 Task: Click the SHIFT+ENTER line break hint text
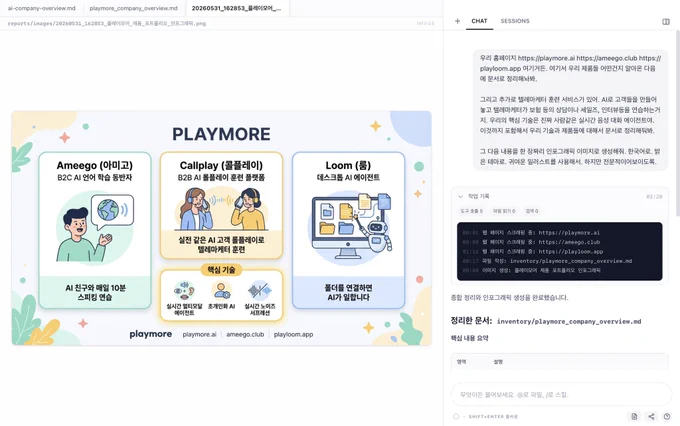(x=493, y=416)
